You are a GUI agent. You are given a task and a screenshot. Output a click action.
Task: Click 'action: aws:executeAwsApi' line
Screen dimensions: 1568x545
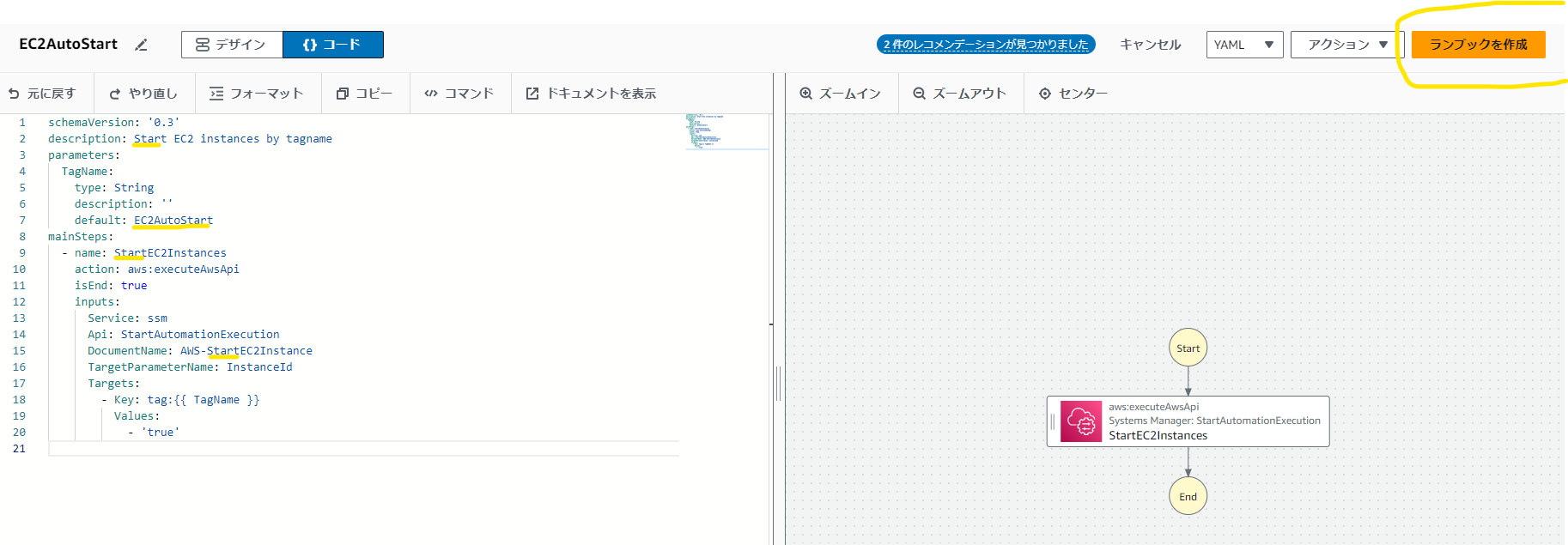(157, 269)
